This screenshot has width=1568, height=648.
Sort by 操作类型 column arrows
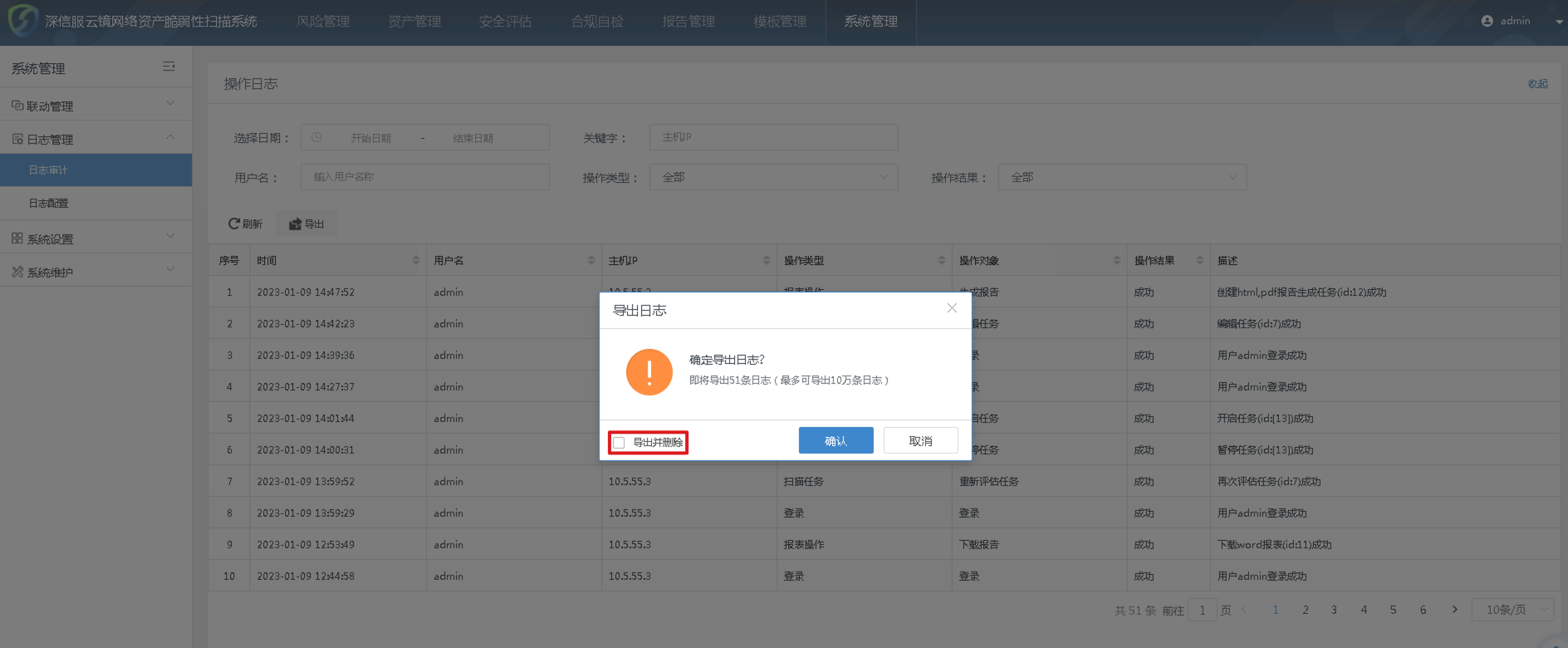942,260
